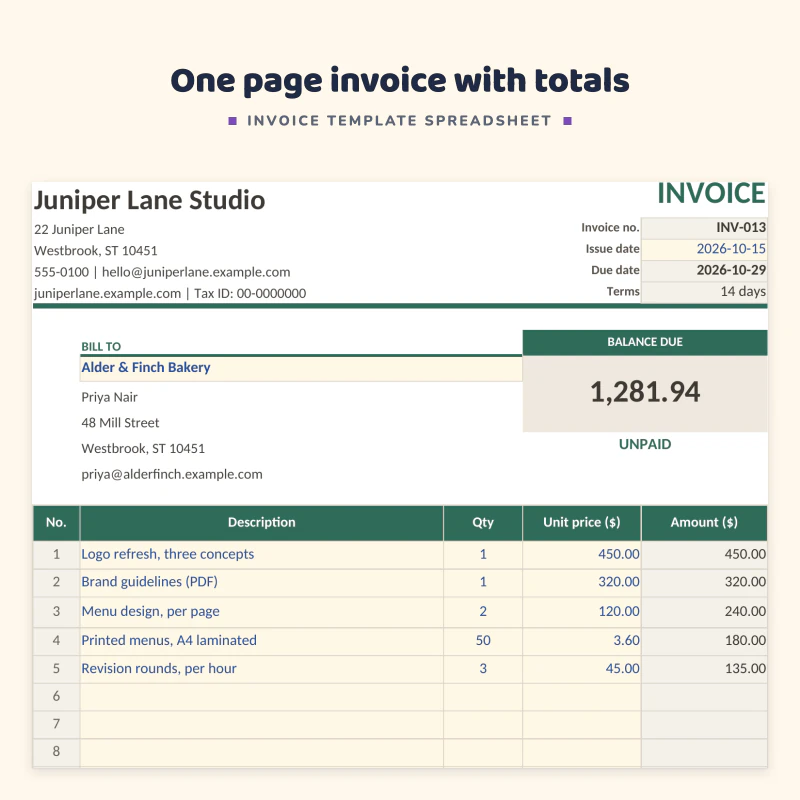800x800 pixels.
Task: Edit the issue date 2026-10-15
Action: pos(704,249)
